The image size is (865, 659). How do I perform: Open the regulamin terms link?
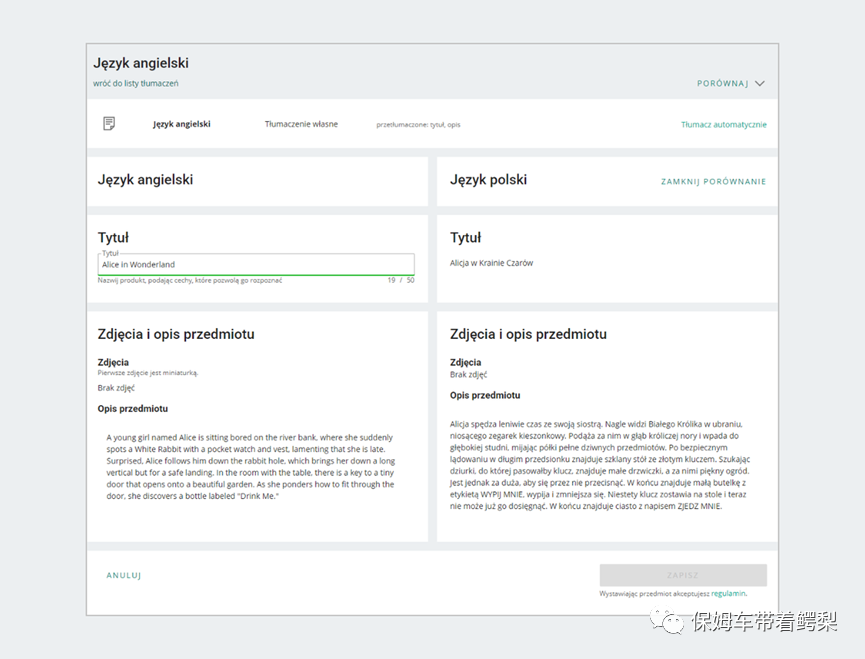pyautogui.click(x=728, y=593)
